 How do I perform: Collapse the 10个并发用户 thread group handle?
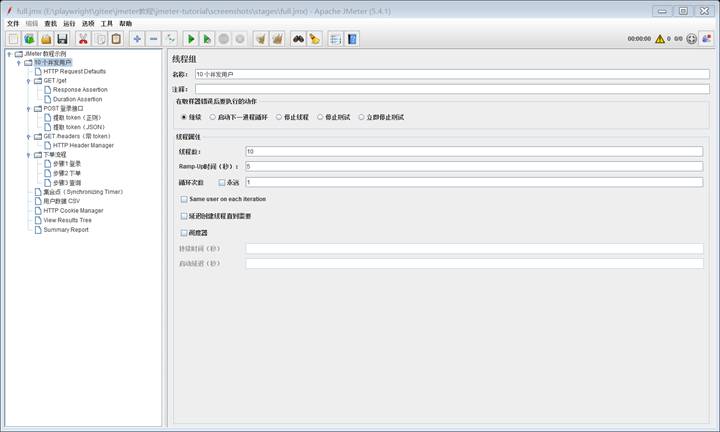pos(19,63)
